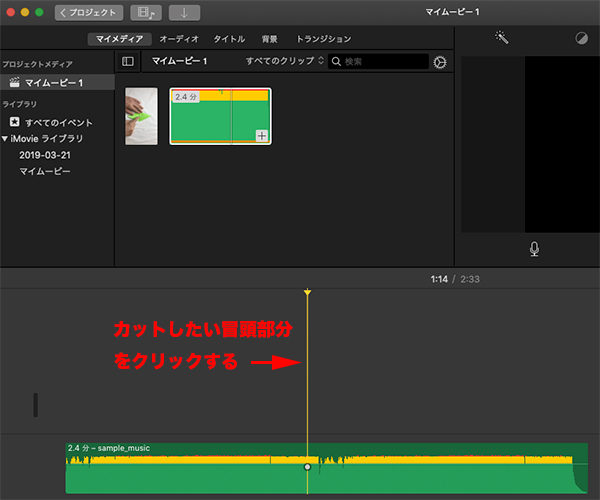Image resolution: width=600 pixels, height=500 pixels.
Task: Collapse the iMovie ライブラリ disclosure triangle
Action: [6, 139]
